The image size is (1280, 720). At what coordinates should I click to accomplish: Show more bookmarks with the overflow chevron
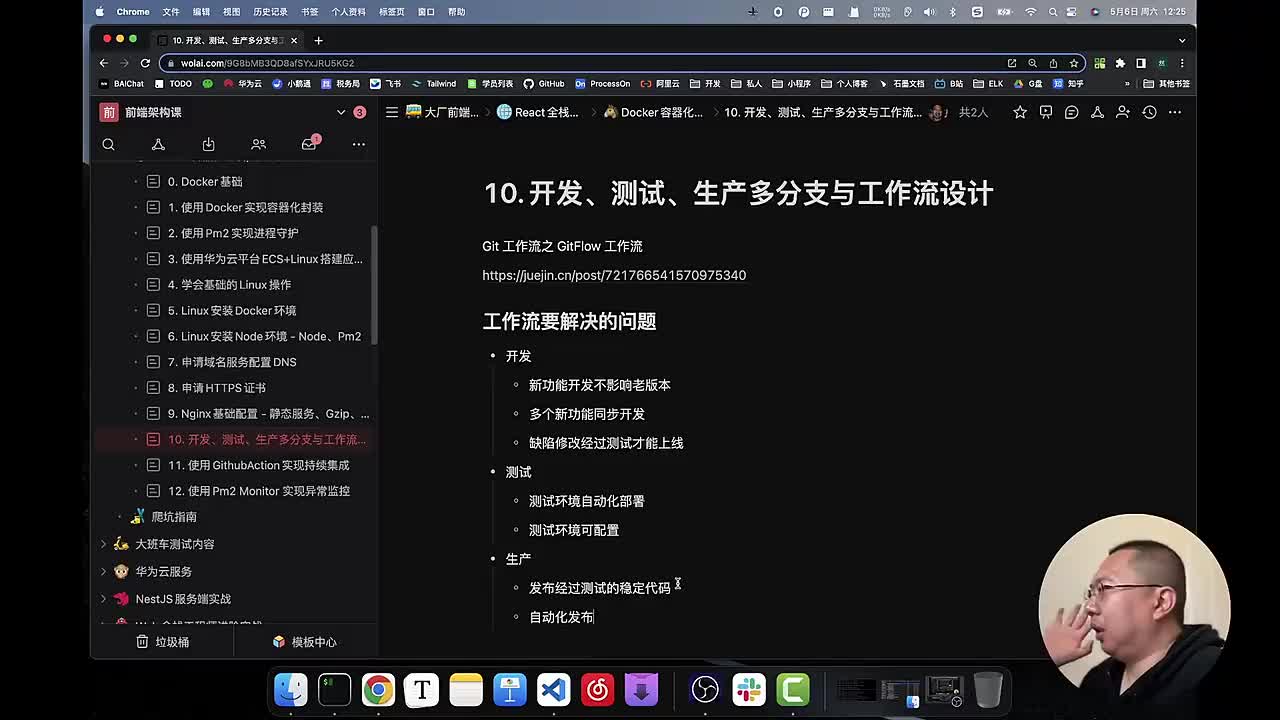point(1127,84)
